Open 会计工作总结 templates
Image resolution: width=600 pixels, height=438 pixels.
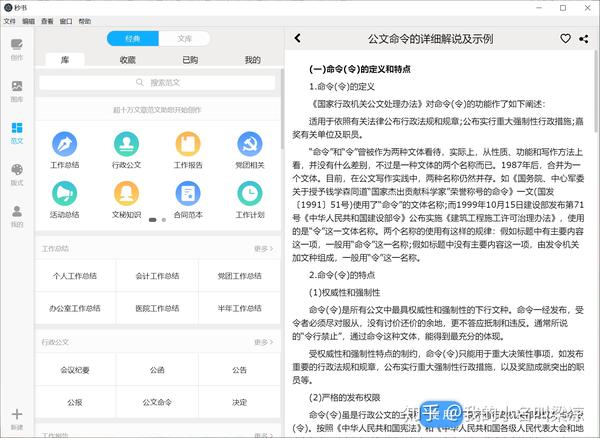pos(157,276)
